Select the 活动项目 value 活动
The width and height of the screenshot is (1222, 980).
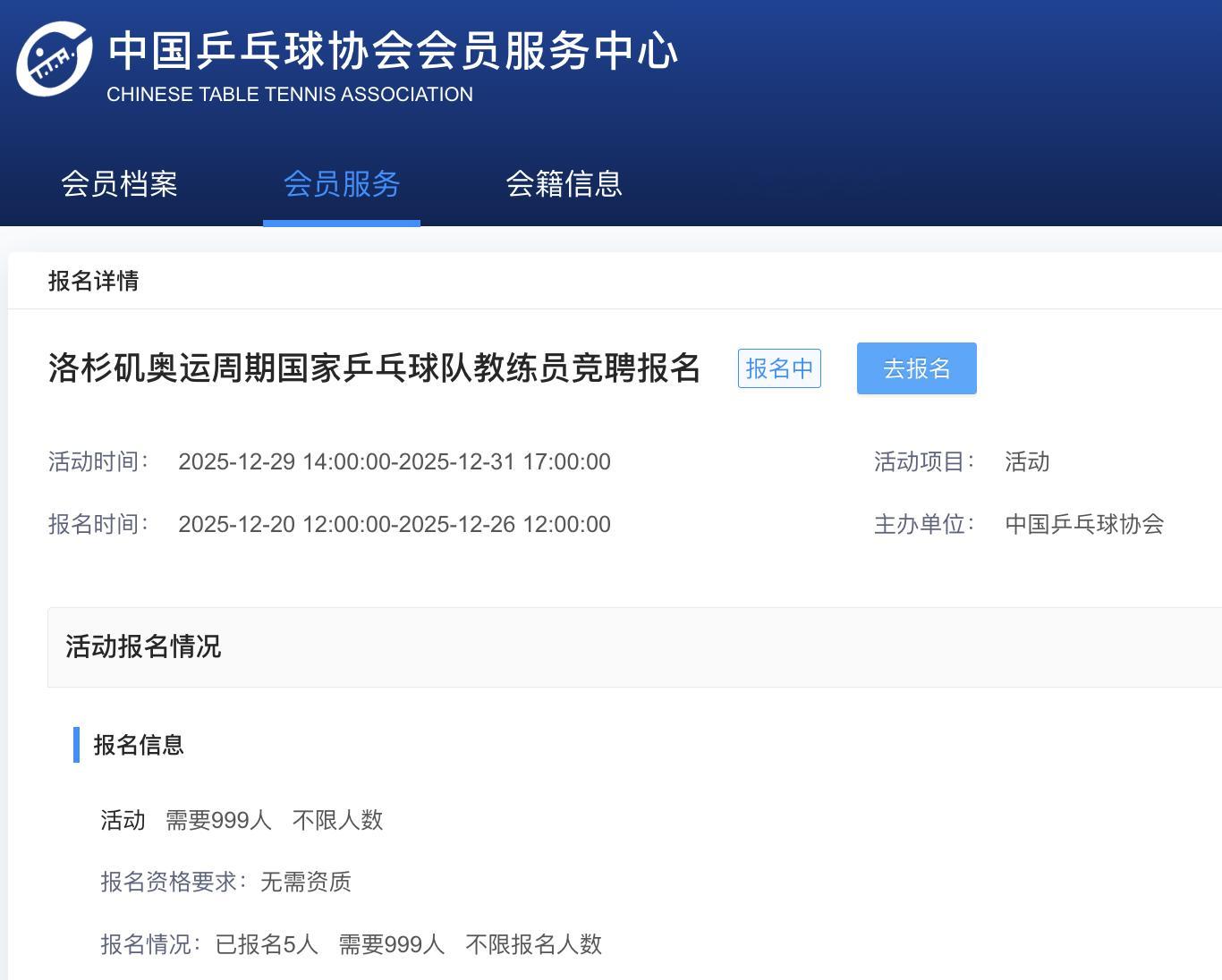(x=1027, y=462)
